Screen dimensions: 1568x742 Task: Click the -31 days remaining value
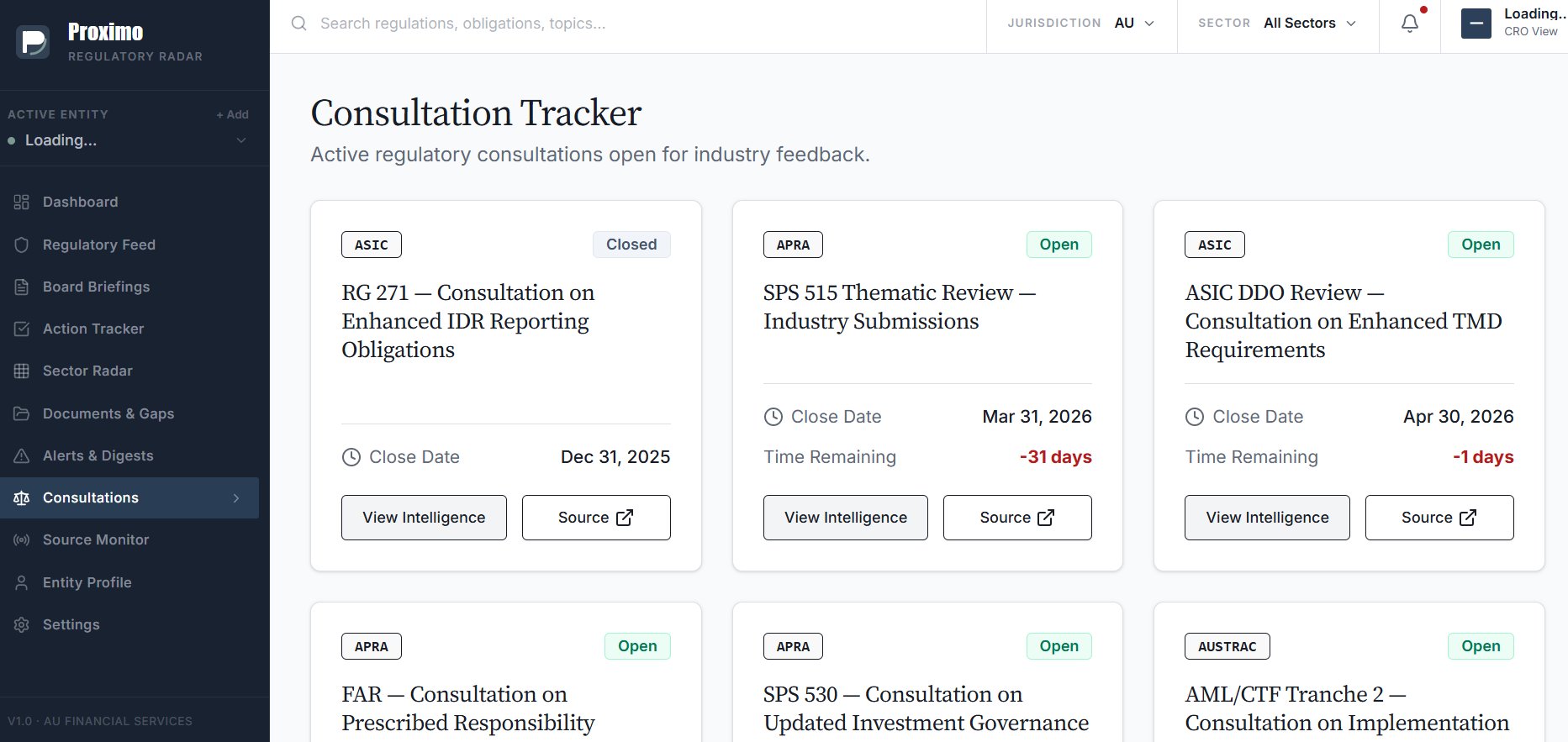coord(1055,457)
